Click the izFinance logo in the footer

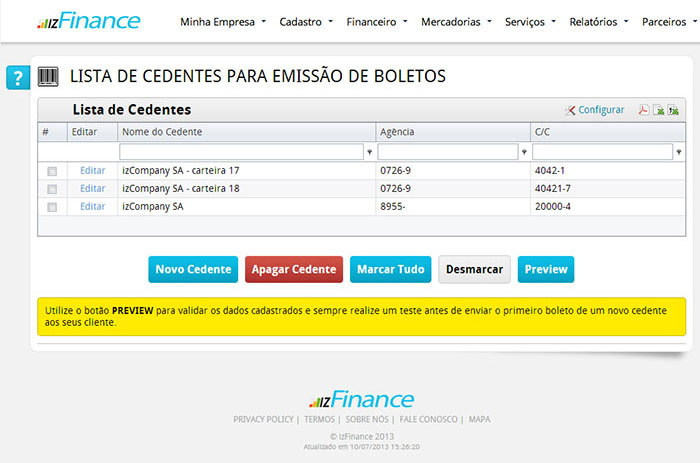361,399
